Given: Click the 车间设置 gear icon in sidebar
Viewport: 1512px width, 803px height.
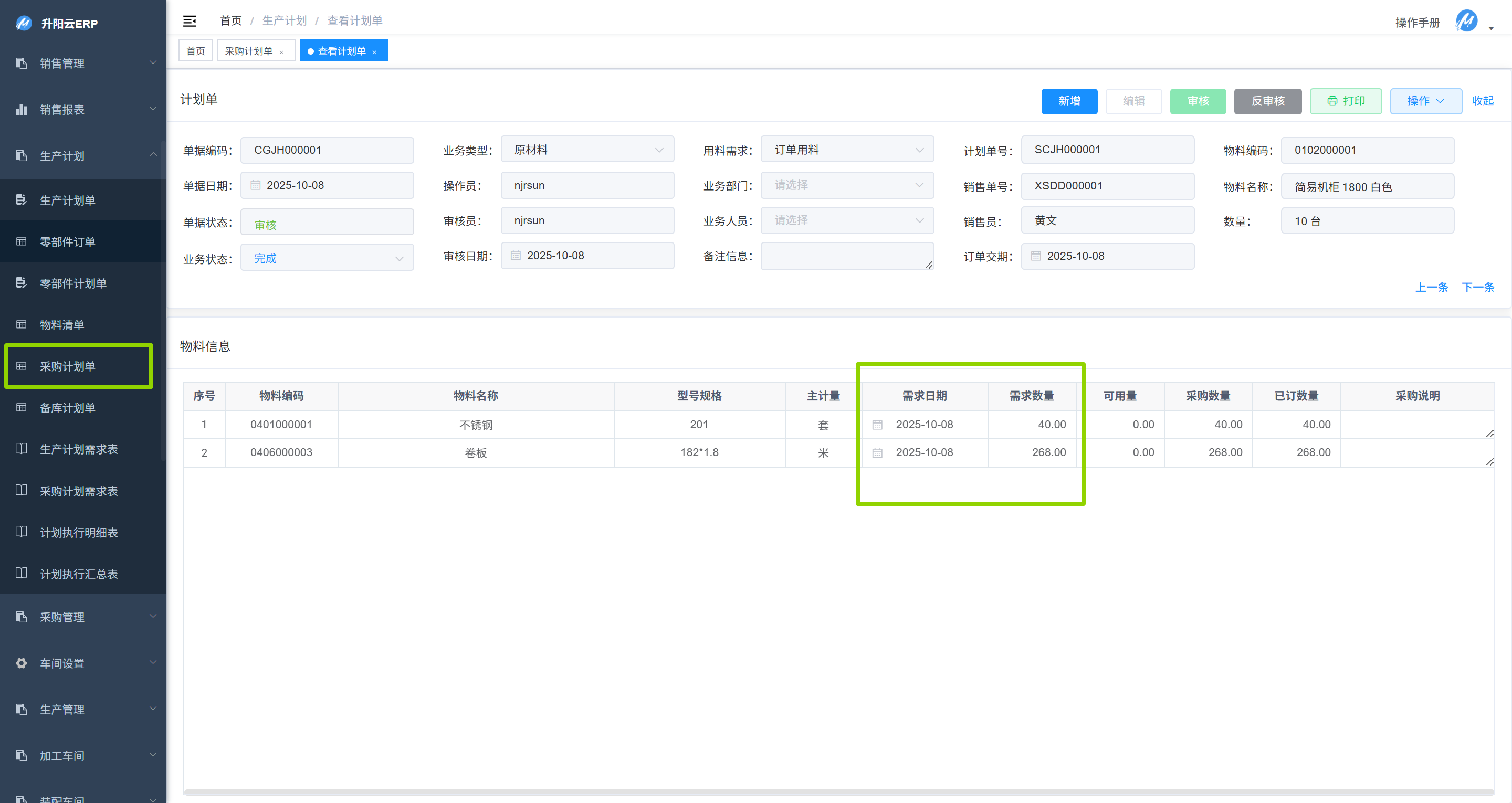Looking at the screenshot, I should 21,663.
